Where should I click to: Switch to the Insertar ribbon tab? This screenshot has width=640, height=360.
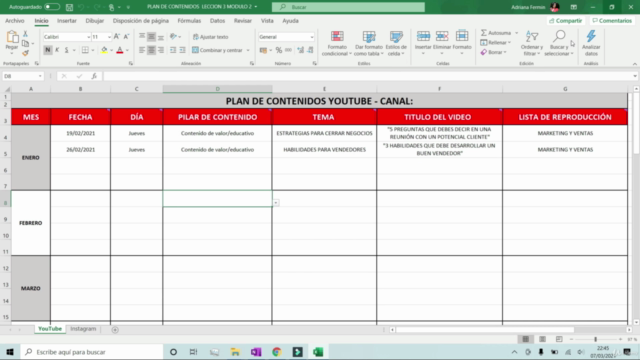click(x=67, y=20)
